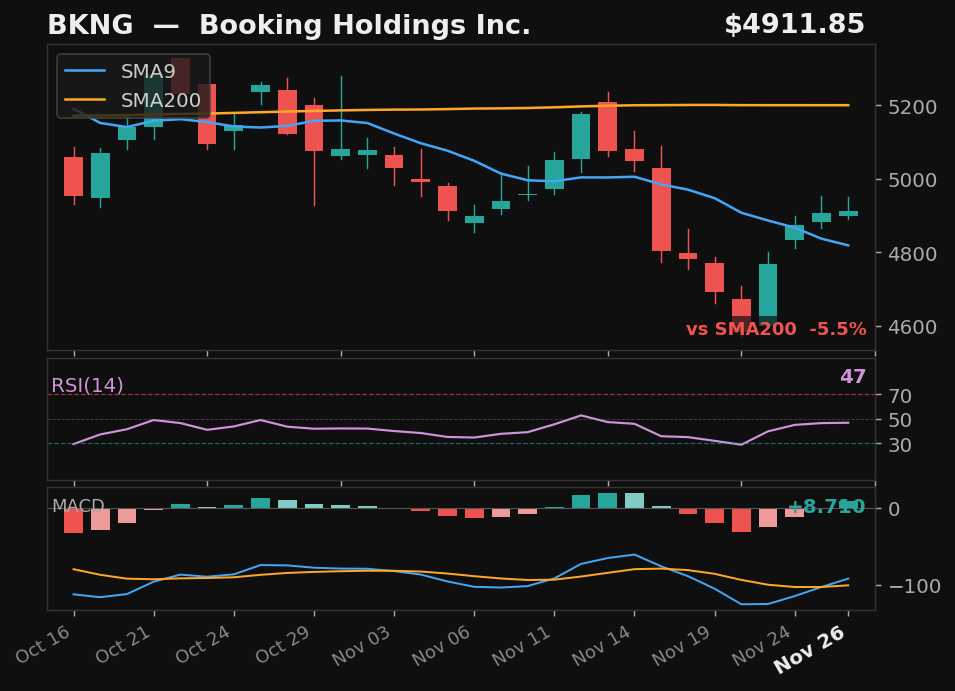
Task: Click the first red candle on Oct 16
Action: coord(74,177)
